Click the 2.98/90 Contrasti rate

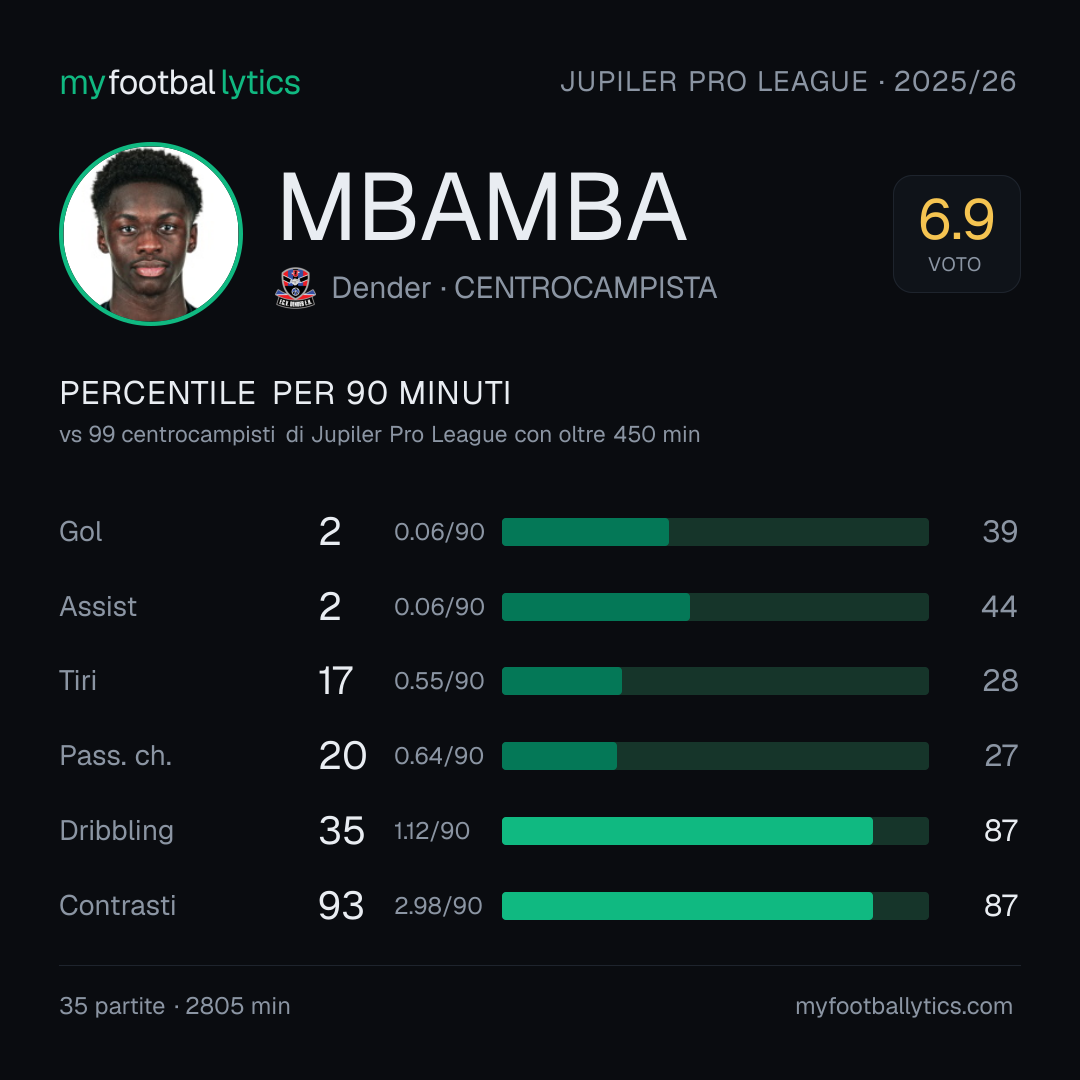[438, 906]
